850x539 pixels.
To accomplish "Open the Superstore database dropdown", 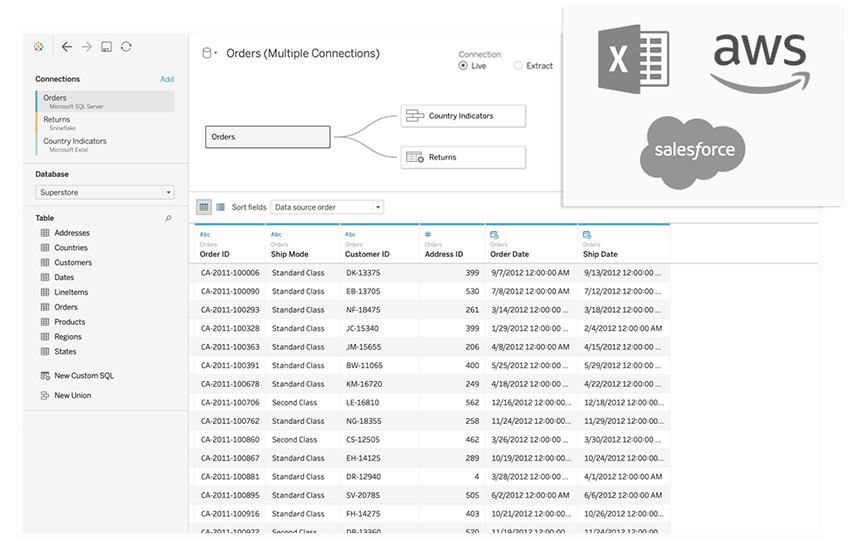I will point(105,192).
